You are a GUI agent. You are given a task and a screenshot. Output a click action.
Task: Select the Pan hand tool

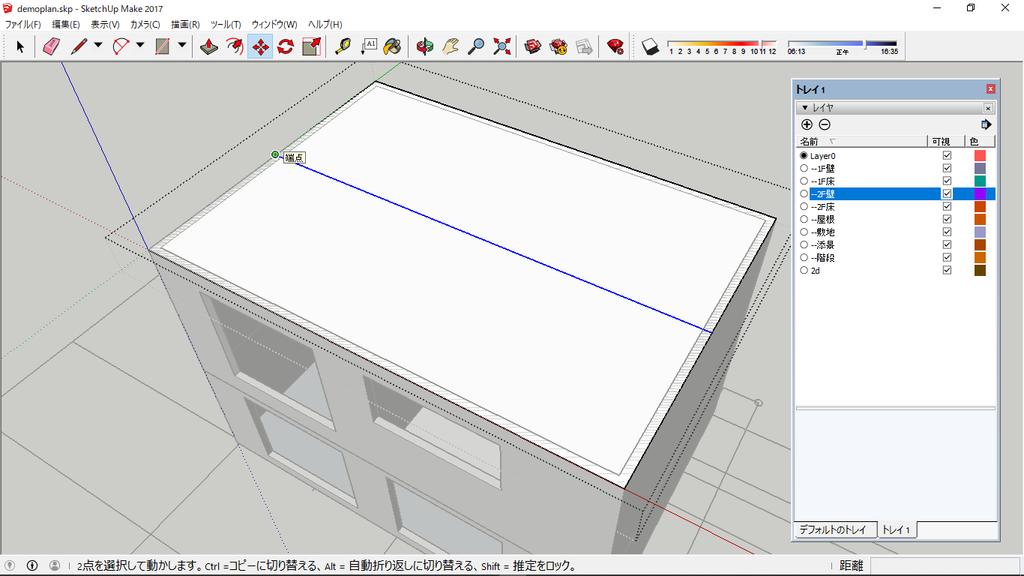pyautogui.click(x=450, y=46)
